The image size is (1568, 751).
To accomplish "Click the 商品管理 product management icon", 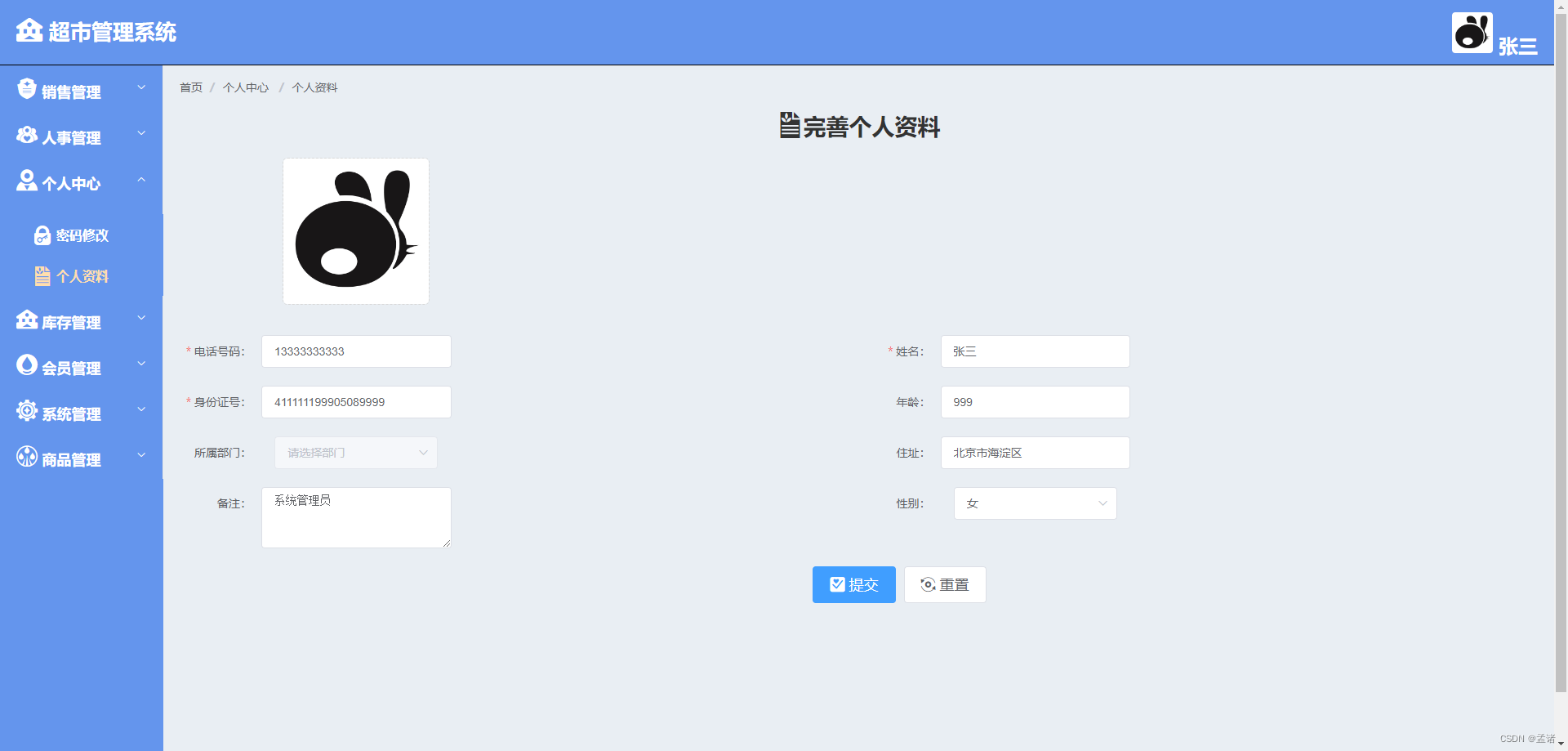I will pyautogui.click(x=26, y=458).
